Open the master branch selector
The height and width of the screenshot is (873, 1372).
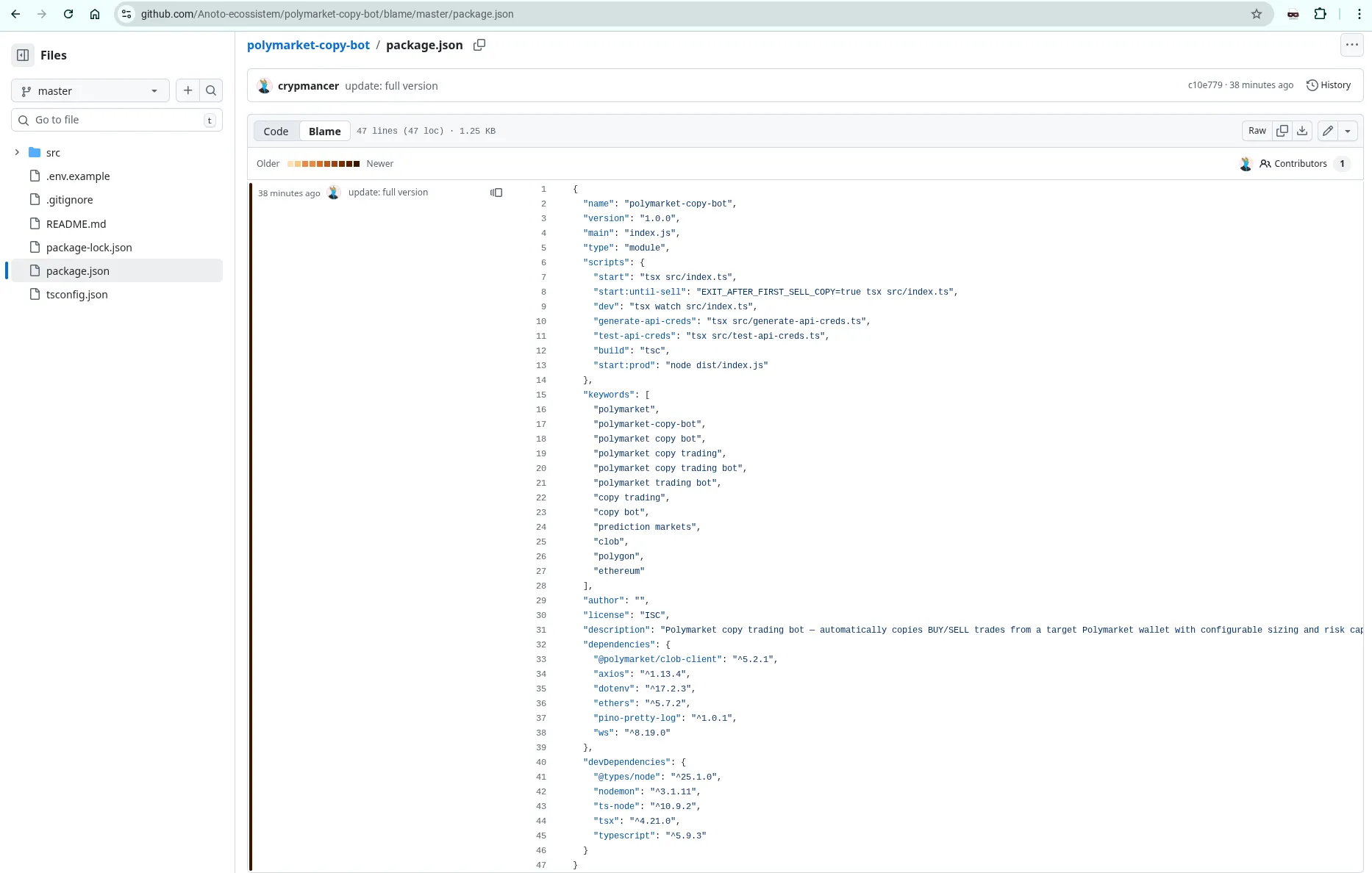[90, 90]
